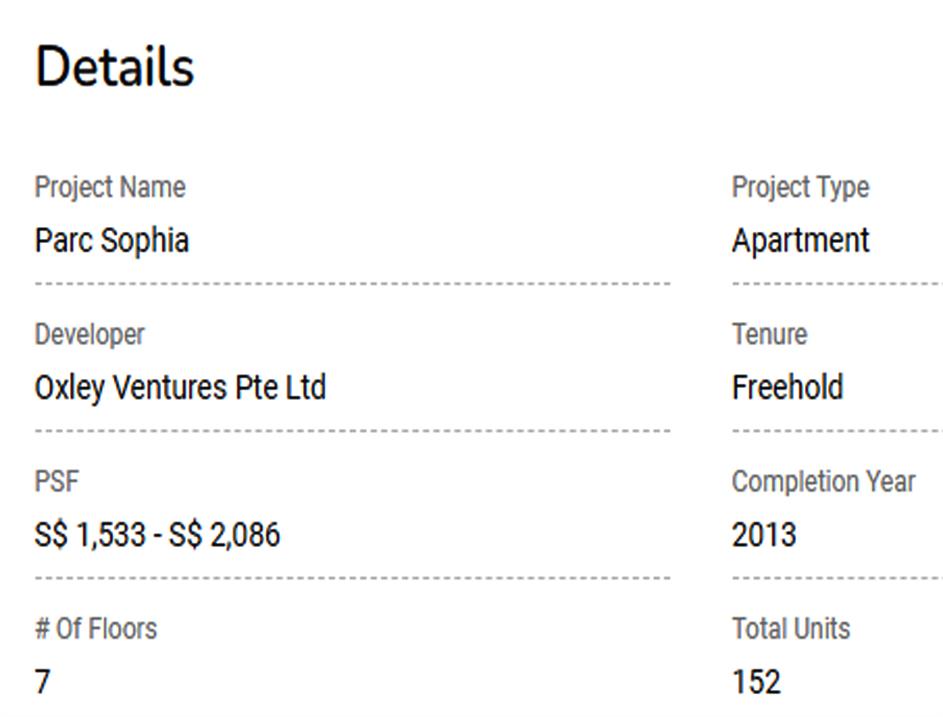The width and height of the screenshot is (943, 717).
Task: Select the 2013 completion year value
Action: coord(764,535)
